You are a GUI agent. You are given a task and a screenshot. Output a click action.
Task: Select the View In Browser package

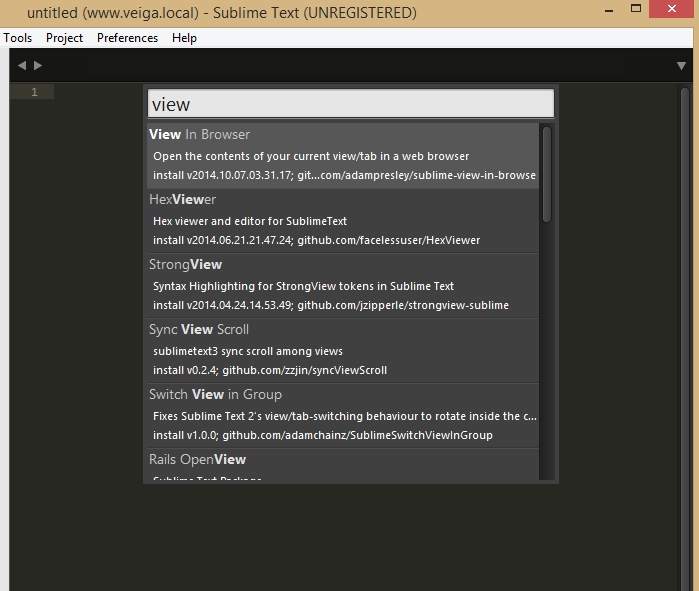pyautogui.click(x=343, y=156)
